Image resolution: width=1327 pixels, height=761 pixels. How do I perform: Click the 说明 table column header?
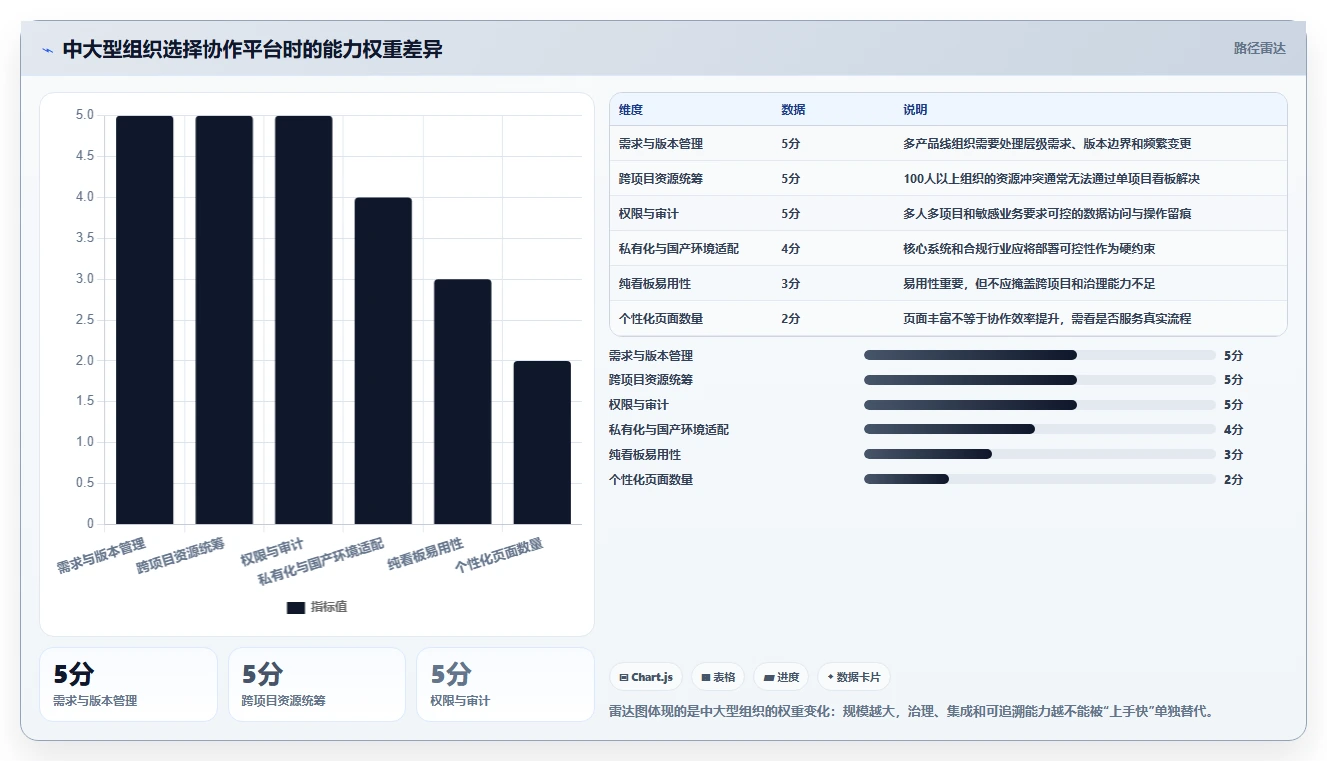point(915,110)
